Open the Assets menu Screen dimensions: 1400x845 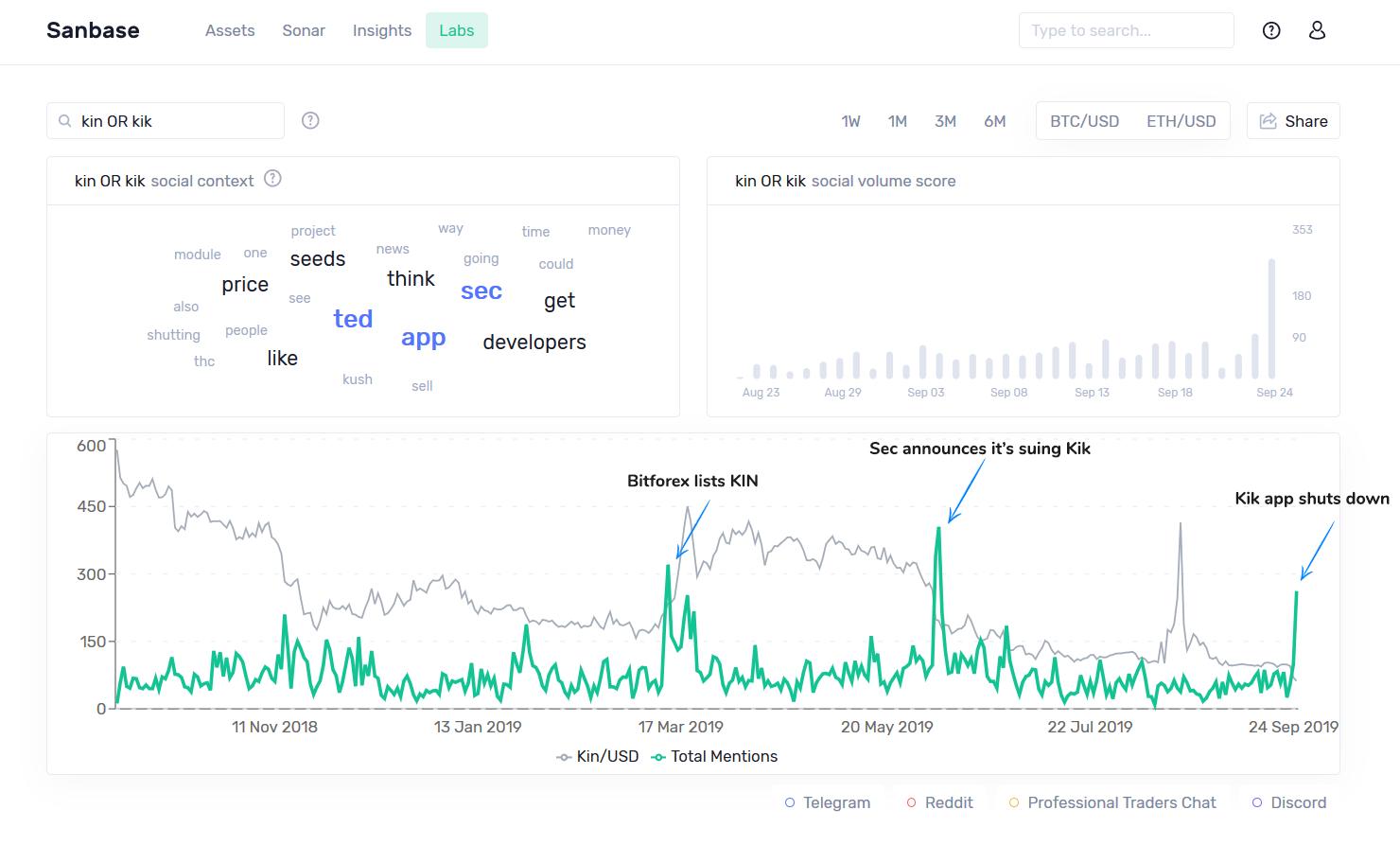pyautogui.click(x=230, y=30)
